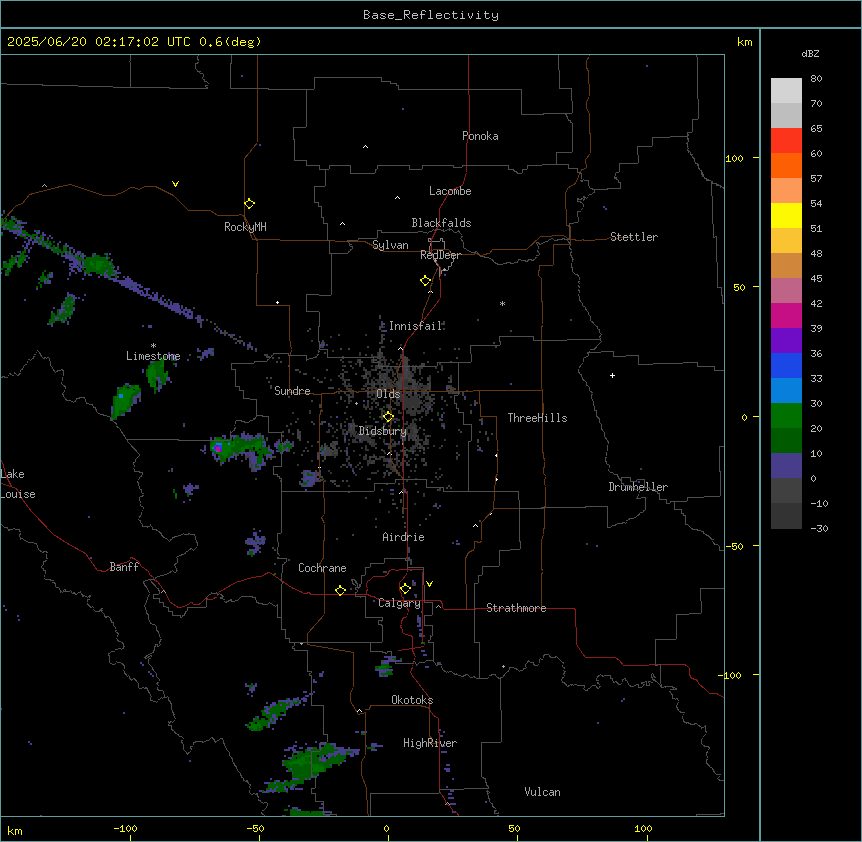The width and height of the screenshot is (862, 842).
Task: Click the Base_Reflectivity title
Action: (431, 15)
